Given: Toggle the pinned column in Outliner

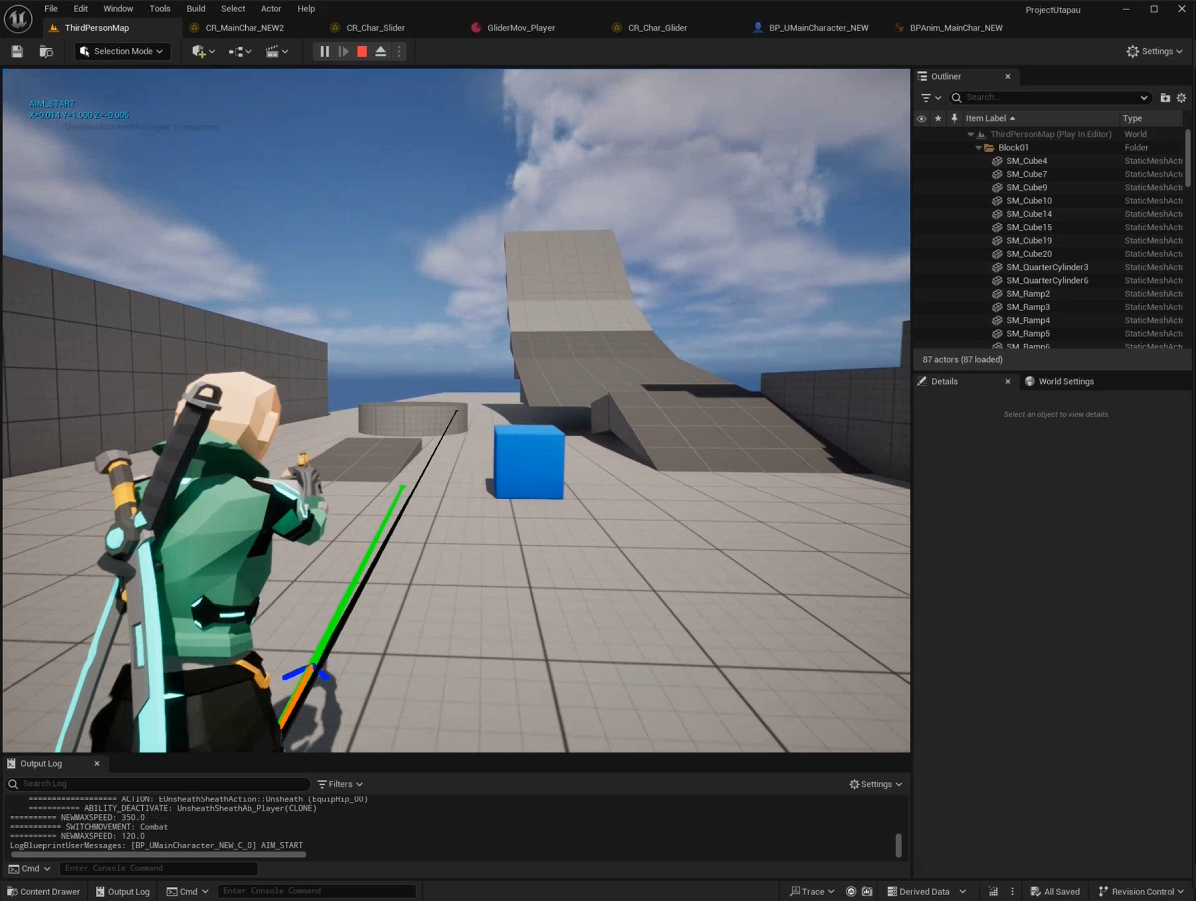Looking at the screenshot, I should click(954, 118).
